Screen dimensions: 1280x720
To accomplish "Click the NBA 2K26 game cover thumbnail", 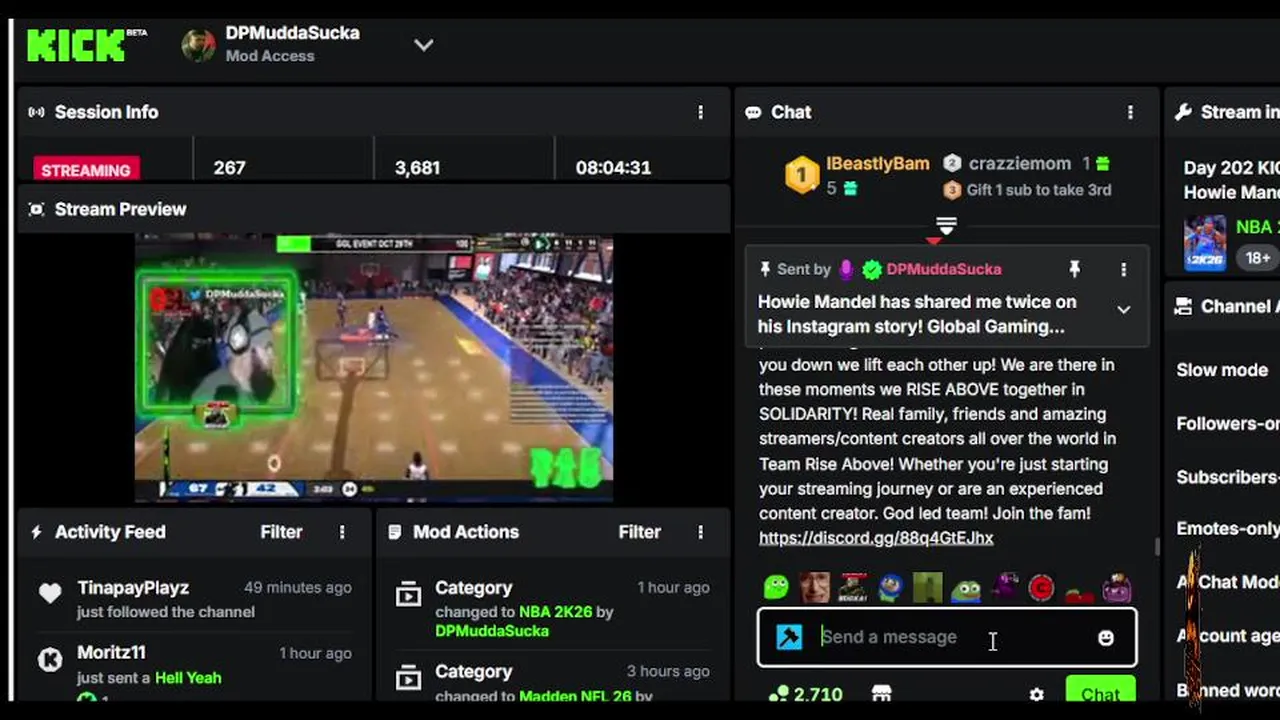I will [1204, 243].
